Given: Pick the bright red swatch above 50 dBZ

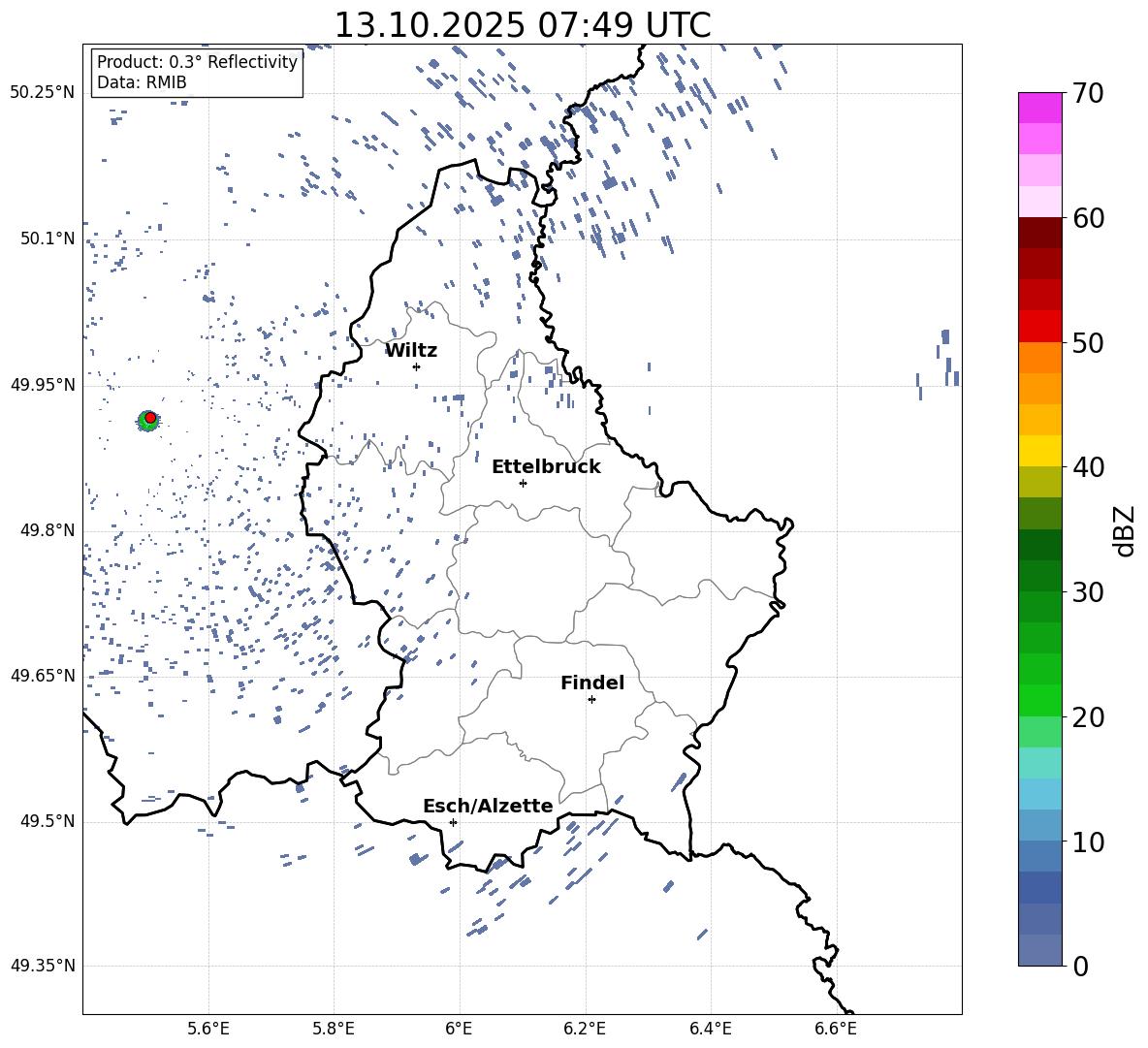Looking at the screenshot, I should (1040, 326).
